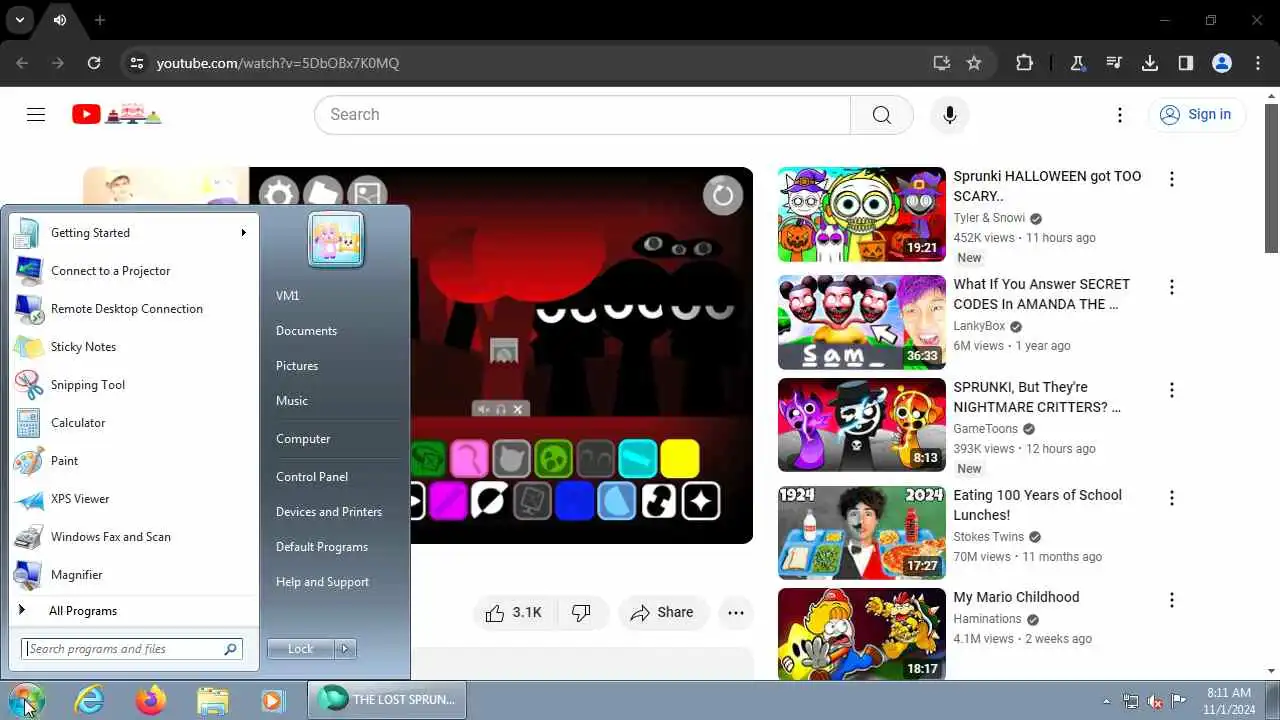Focus the Search programs and files box

click(132, 649)
